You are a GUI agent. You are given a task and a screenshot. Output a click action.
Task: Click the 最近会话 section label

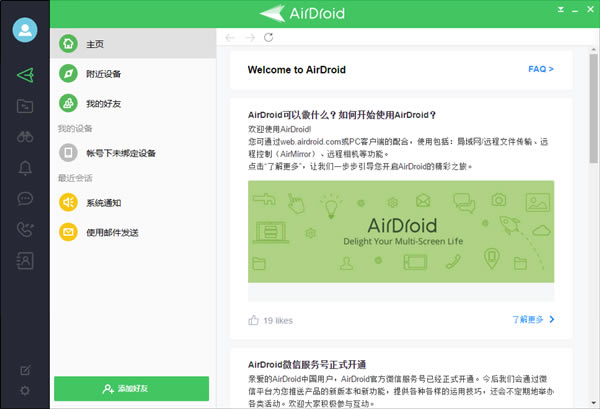coord(75,178)
